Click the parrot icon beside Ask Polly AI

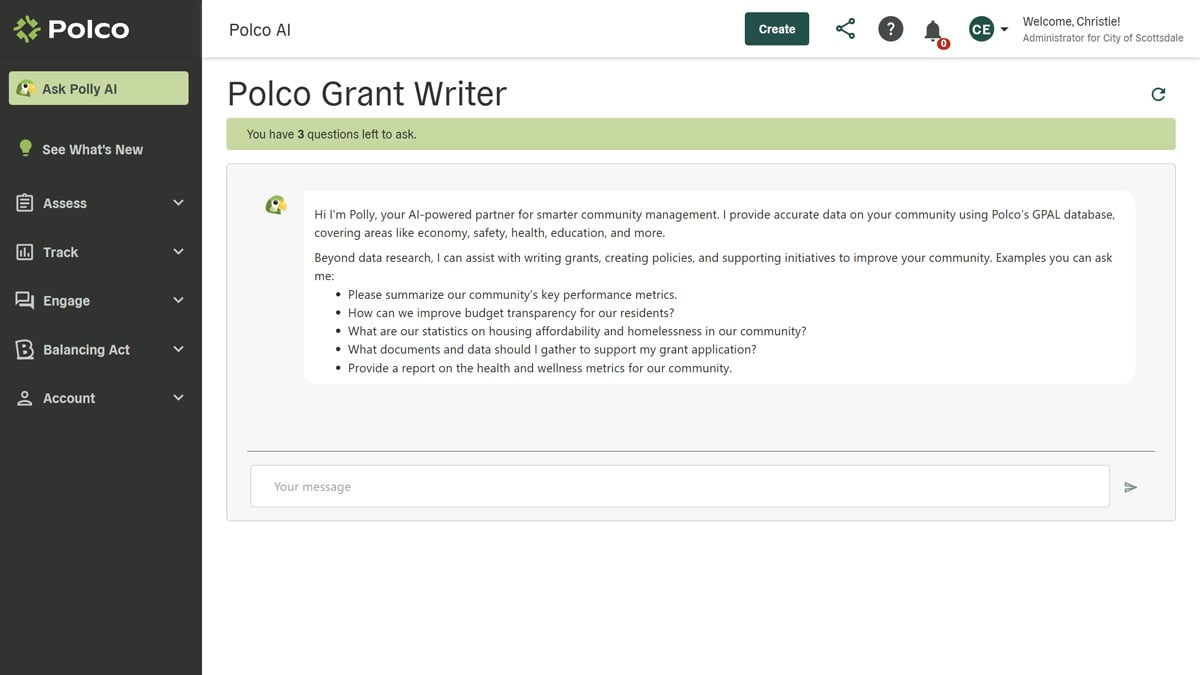[26, 89]
